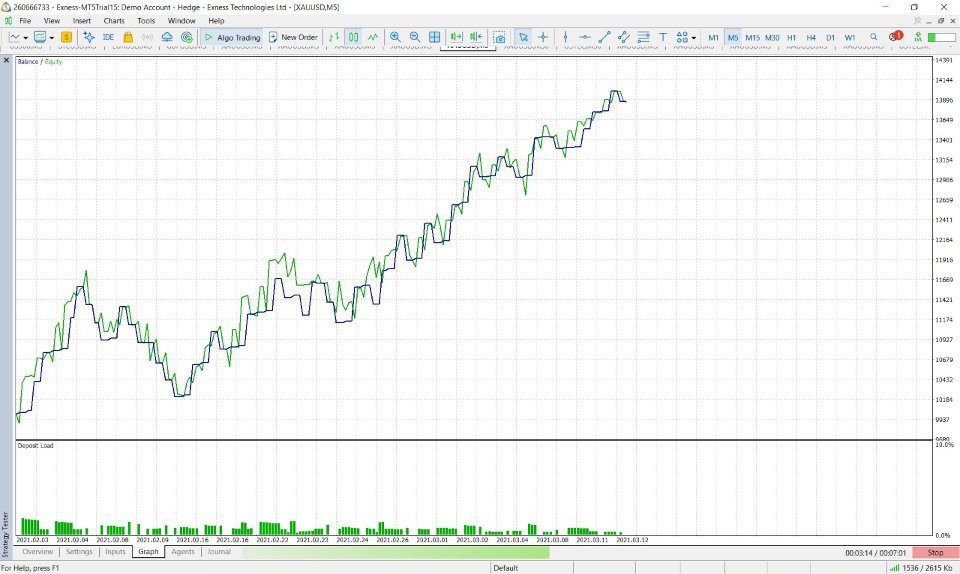Viewport: 960px width, 574px height.
Task: Click the 1536 / 2615 Kb indicator
Action: click(921, 568)
